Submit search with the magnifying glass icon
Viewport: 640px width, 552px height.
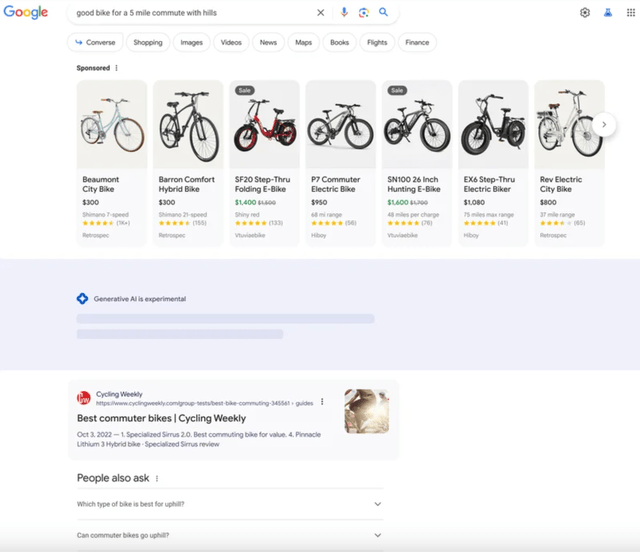tap(383, 12)
